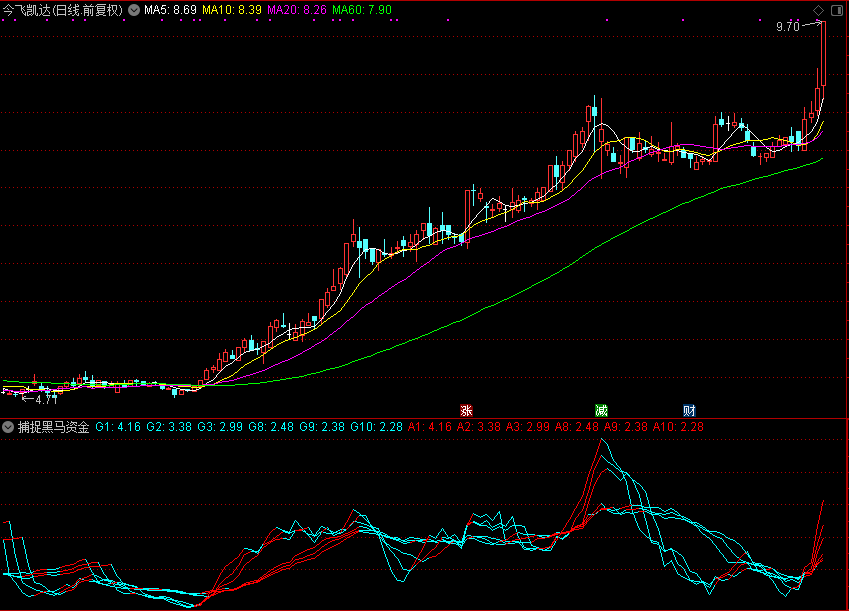This screenshot has height=611, width=849.
Task: Click the G10: 2.28 value
Action: (x=376, y=427)
